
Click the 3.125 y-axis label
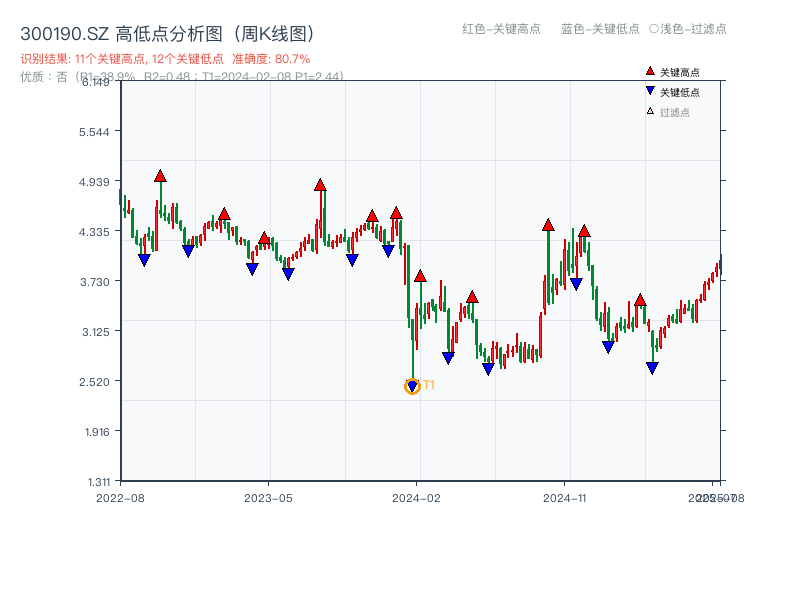pos(95,332)
